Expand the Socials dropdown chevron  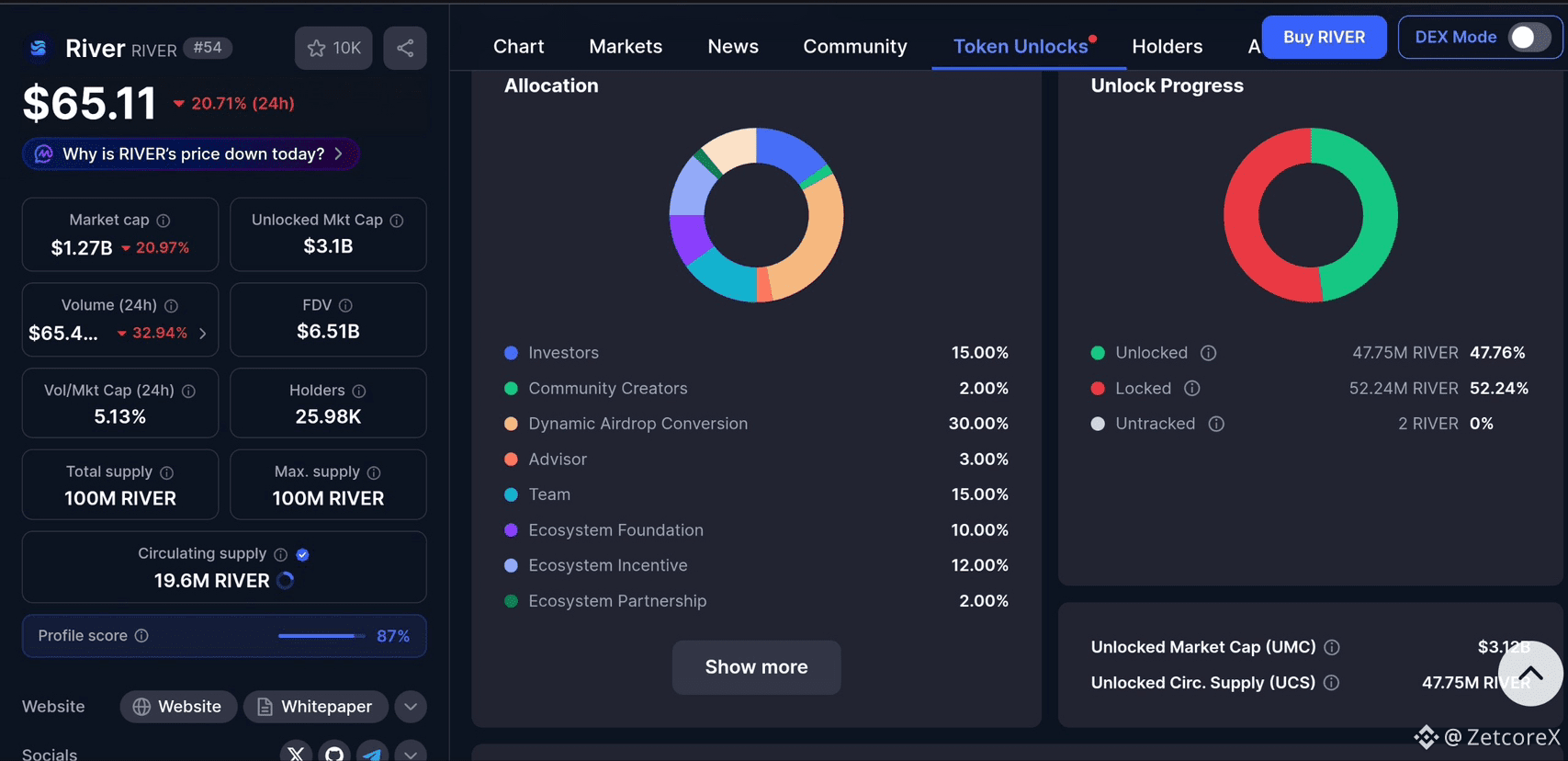click(x=411, y=753)
